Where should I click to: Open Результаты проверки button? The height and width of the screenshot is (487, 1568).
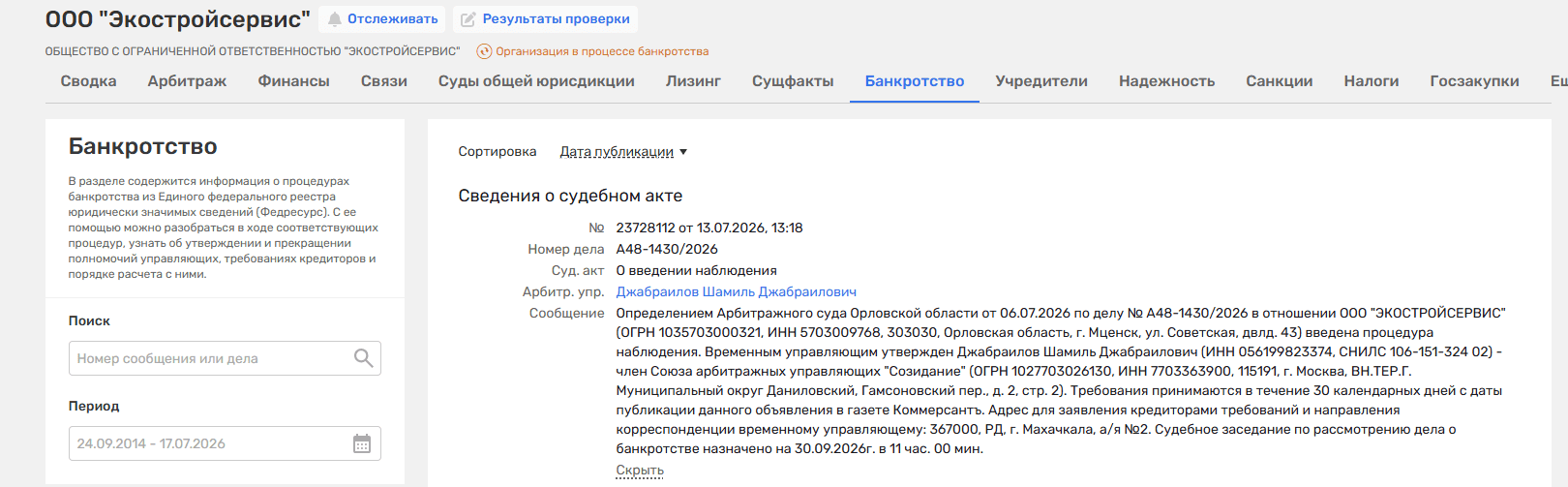(x=545, y=19)
